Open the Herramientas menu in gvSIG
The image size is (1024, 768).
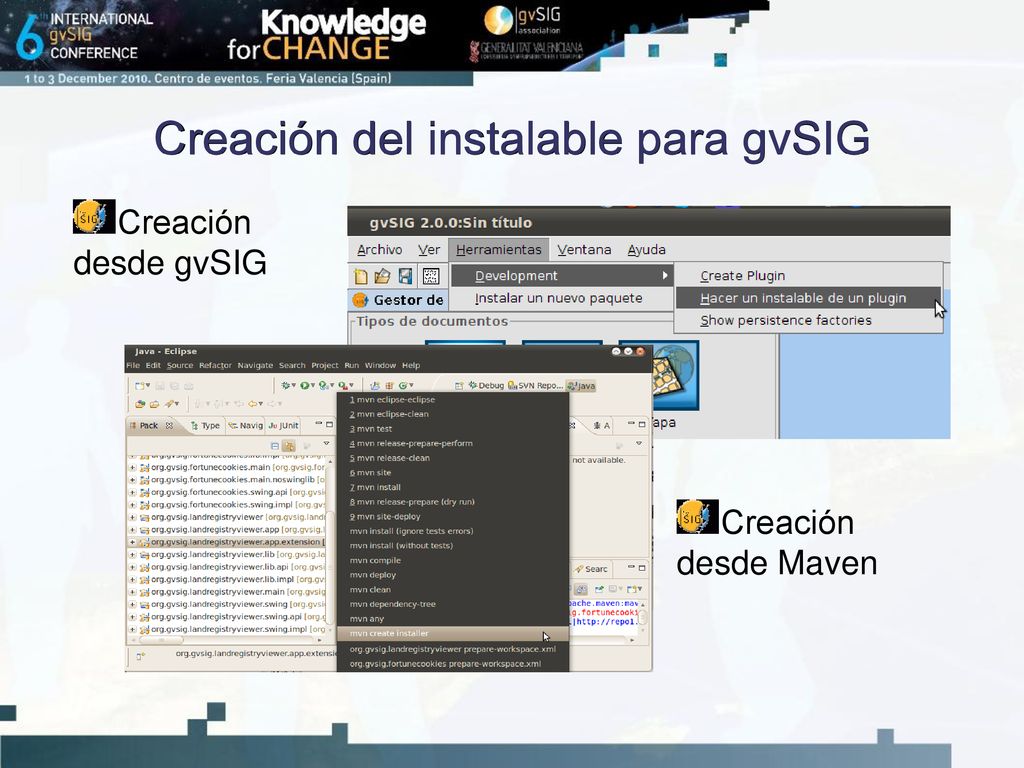pyautogui.click(x=499, y=249)
